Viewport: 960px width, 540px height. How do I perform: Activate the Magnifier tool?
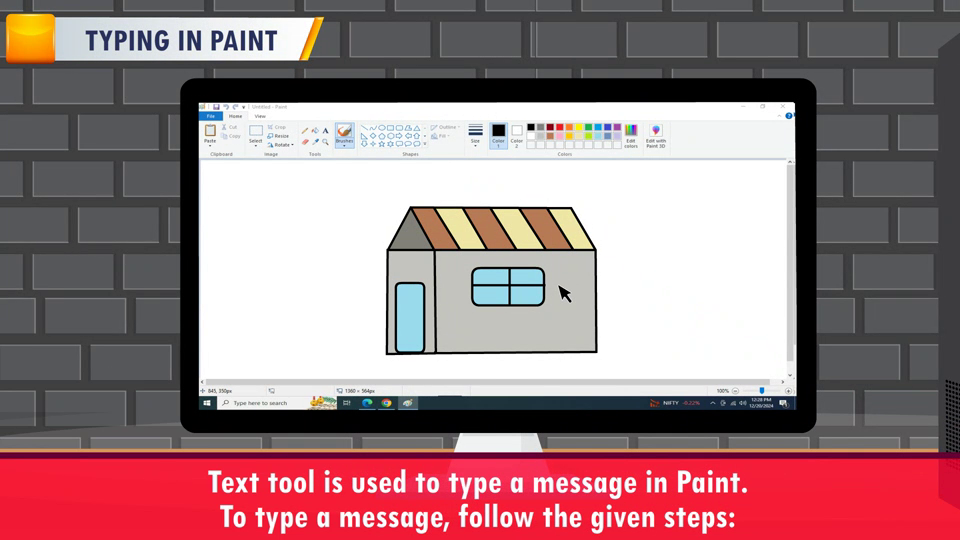point(326,142)
